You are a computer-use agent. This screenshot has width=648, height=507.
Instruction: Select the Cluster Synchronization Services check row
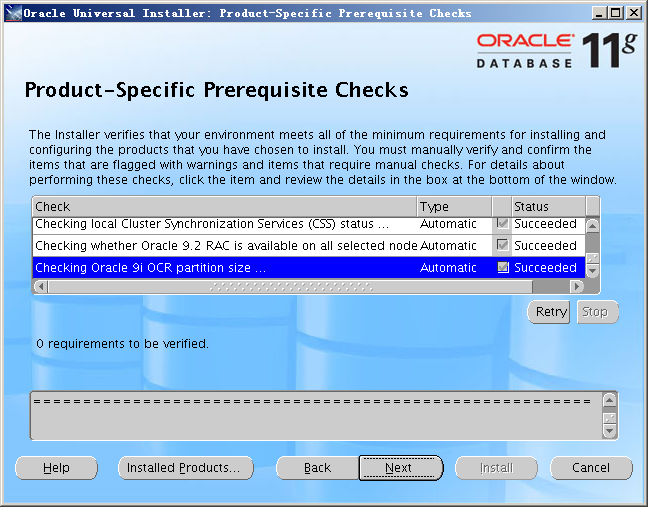(224, 224)
